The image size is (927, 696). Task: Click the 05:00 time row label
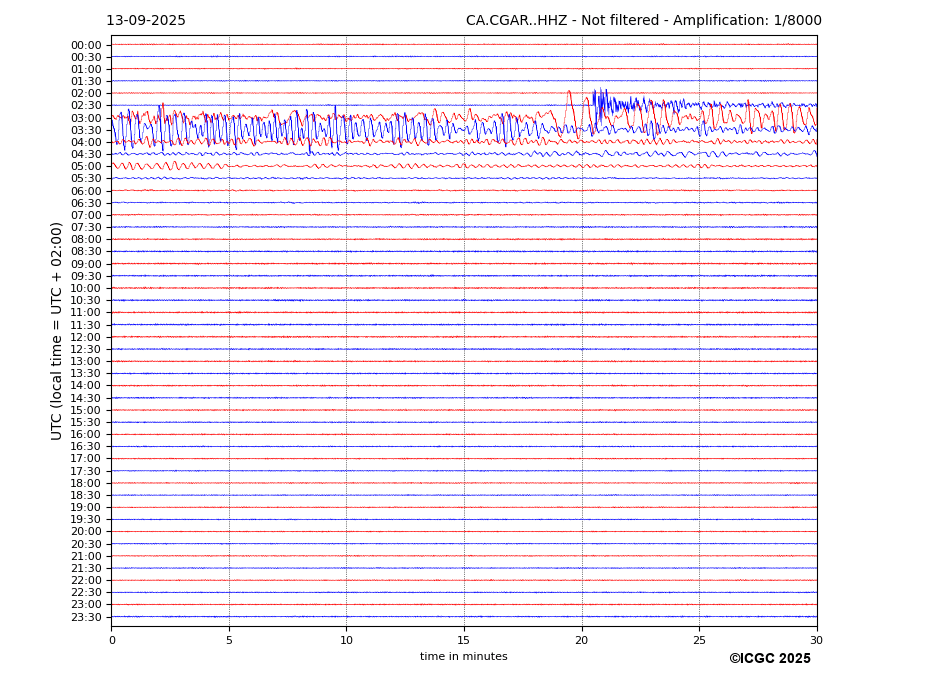(x=86, y=167)
